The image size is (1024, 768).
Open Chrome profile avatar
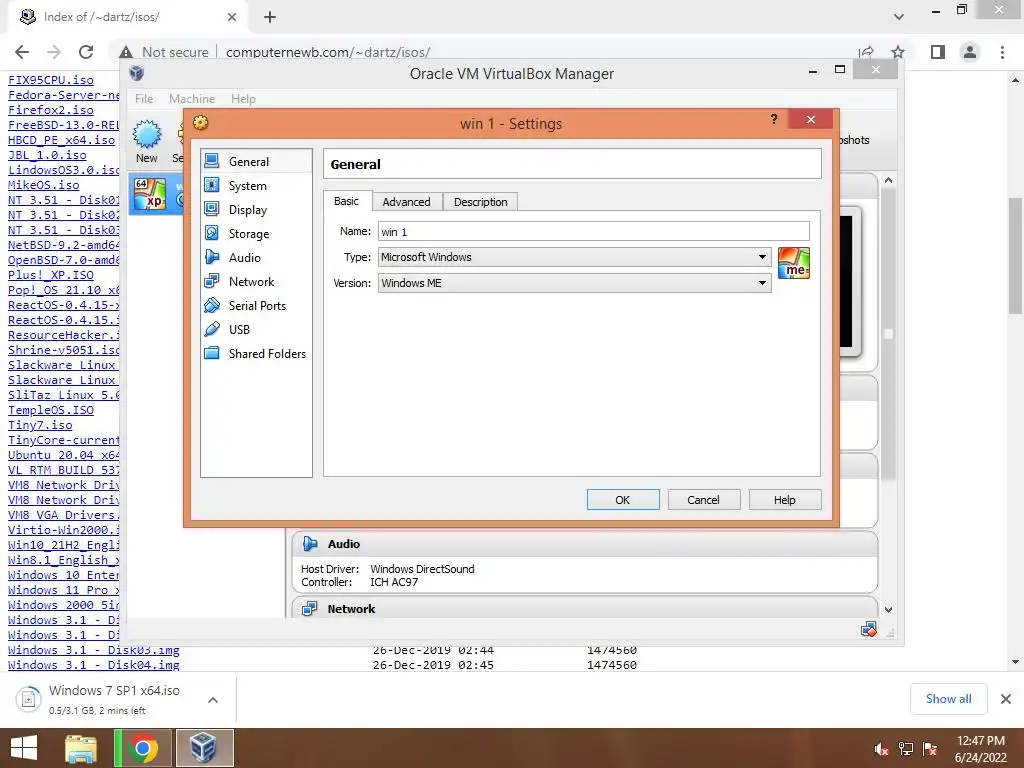(x=970, y=52)
